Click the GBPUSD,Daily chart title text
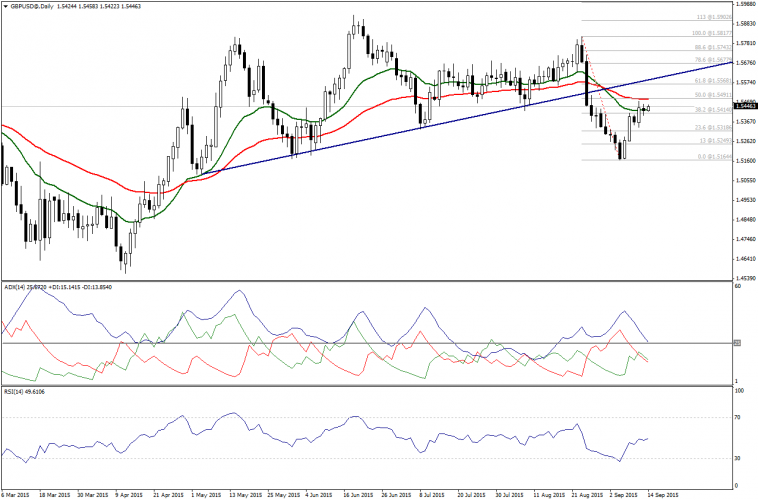 coord(31,6)
